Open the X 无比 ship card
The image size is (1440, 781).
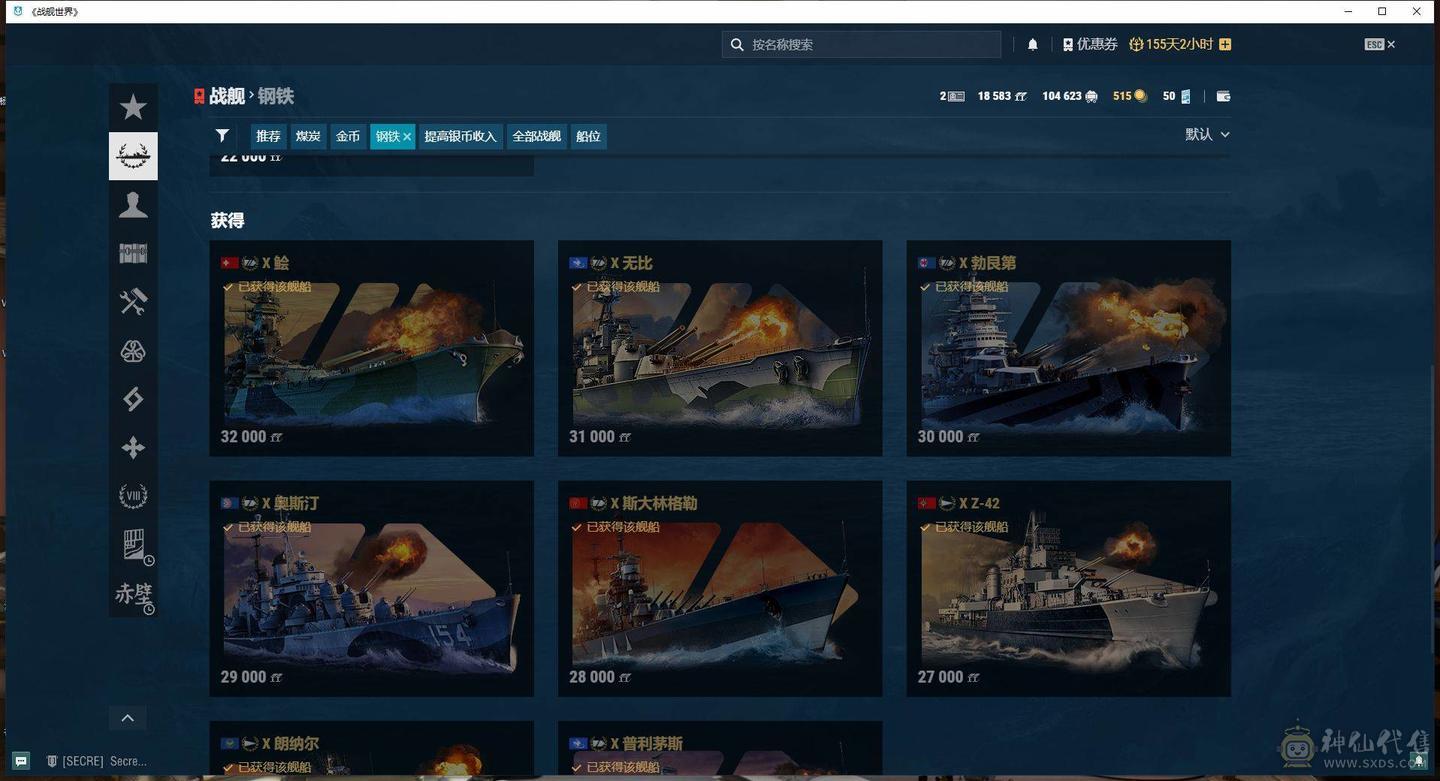(x=720, y=348)
